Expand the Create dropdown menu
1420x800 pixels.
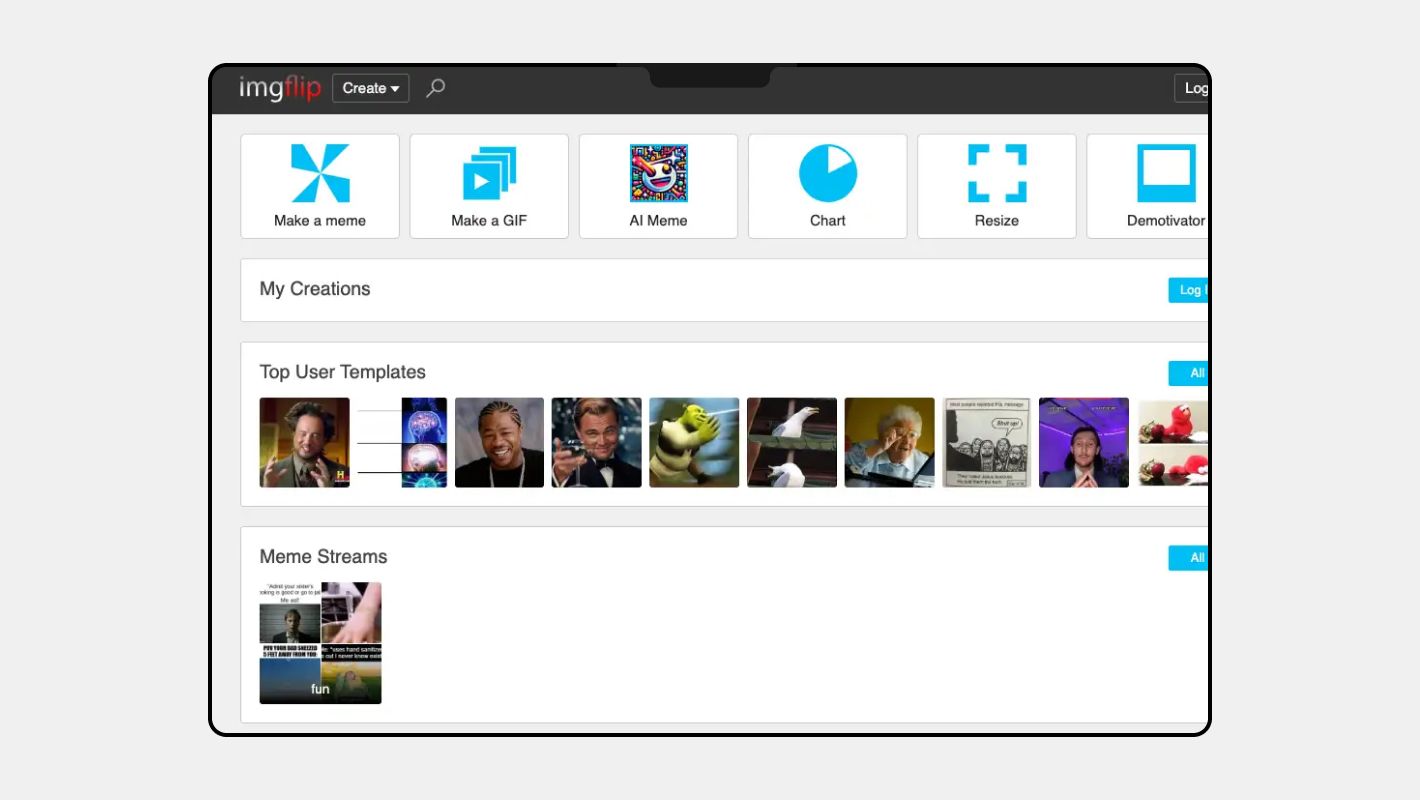[x=370, y=88]
